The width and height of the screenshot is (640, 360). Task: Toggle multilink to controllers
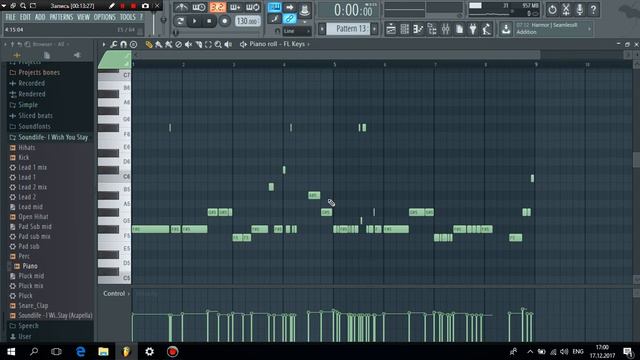pyautogui.click(x=289, y=19)
